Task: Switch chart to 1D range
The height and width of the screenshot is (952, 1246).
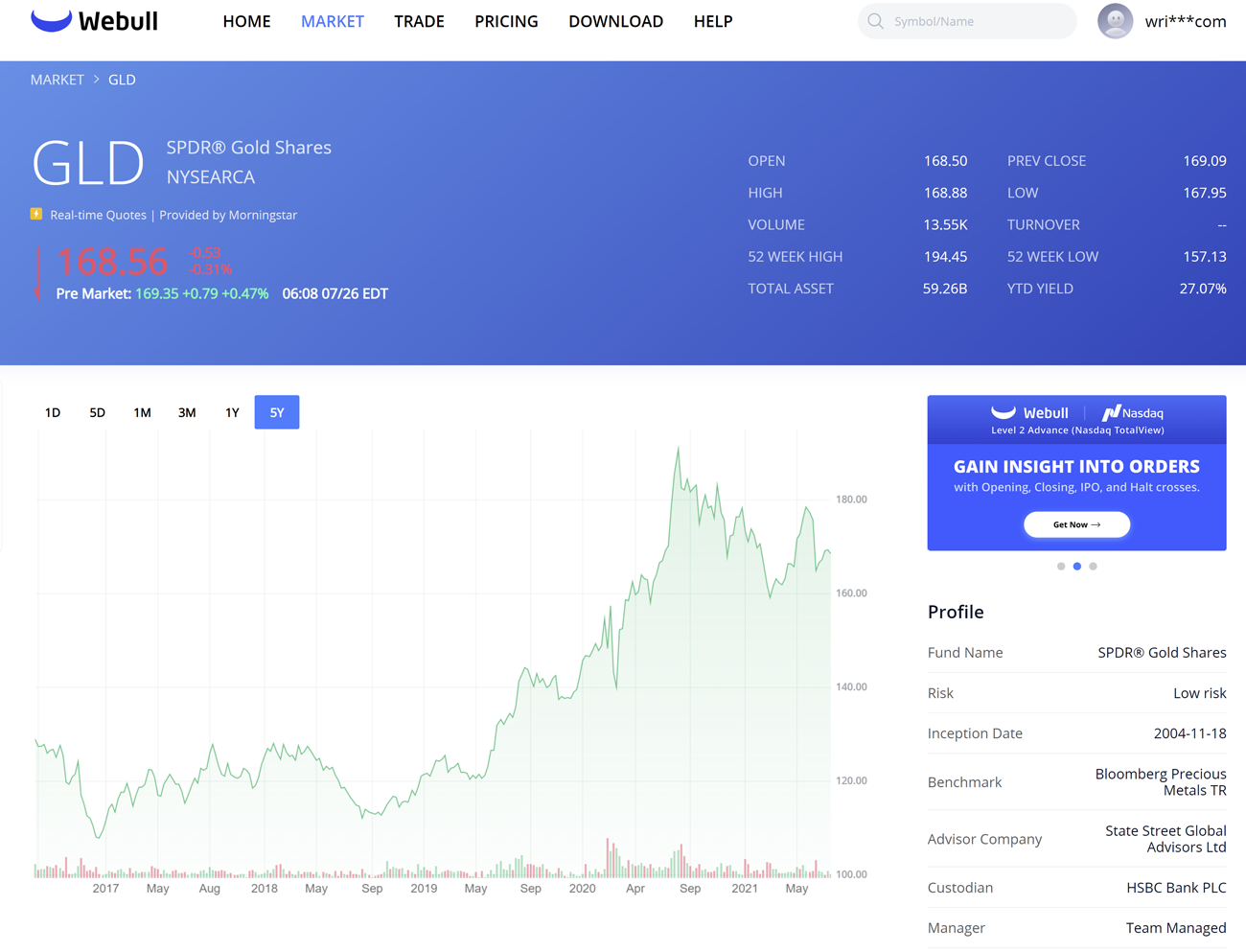Action: (x=53, y=412)
